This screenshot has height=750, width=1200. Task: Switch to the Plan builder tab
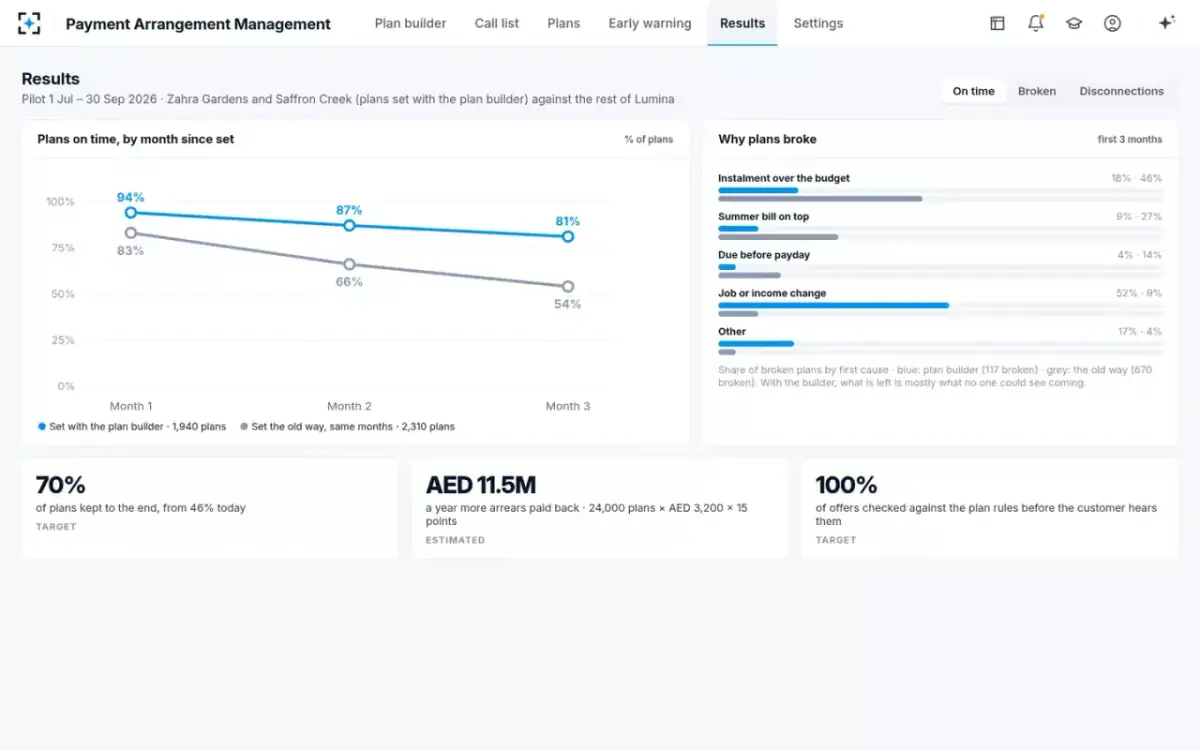(410, 23)
